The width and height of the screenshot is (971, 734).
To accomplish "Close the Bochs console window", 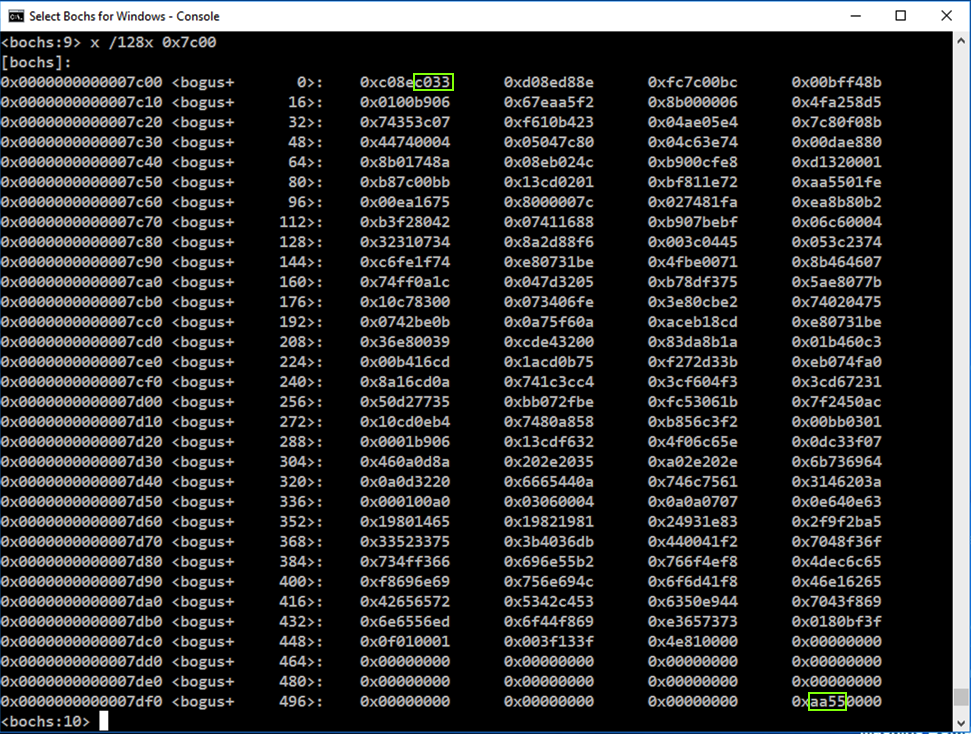I will (x=946, y=15).
